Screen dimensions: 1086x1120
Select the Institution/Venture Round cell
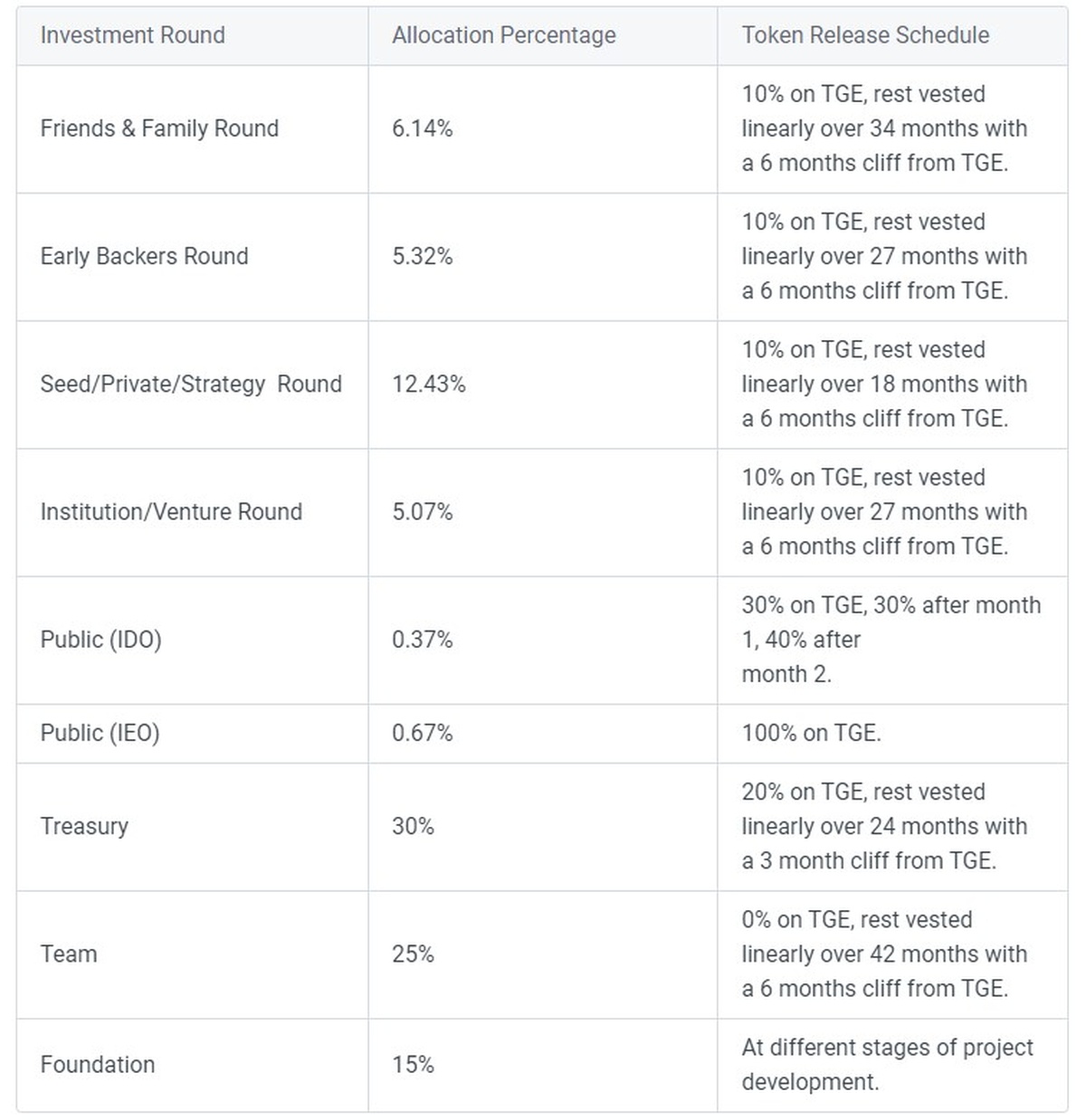171,511
